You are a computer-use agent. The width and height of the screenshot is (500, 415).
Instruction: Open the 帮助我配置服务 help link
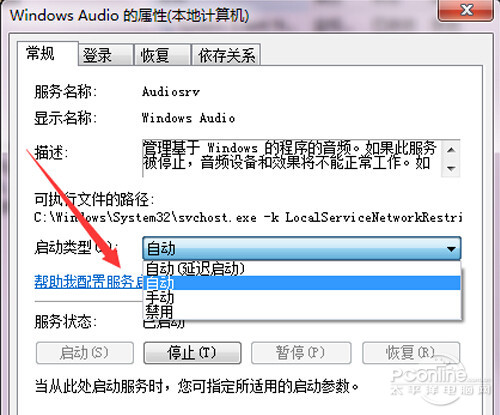pyautogui.click(x=89, y=282)
